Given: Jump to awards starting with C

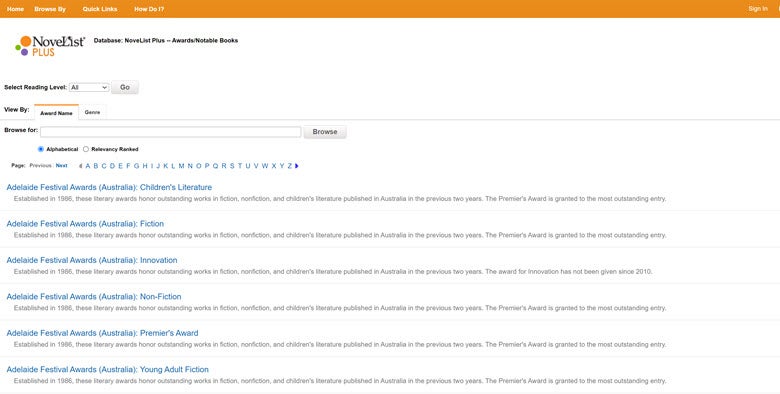Looking at the screenshot, I should tap(104, 166).
